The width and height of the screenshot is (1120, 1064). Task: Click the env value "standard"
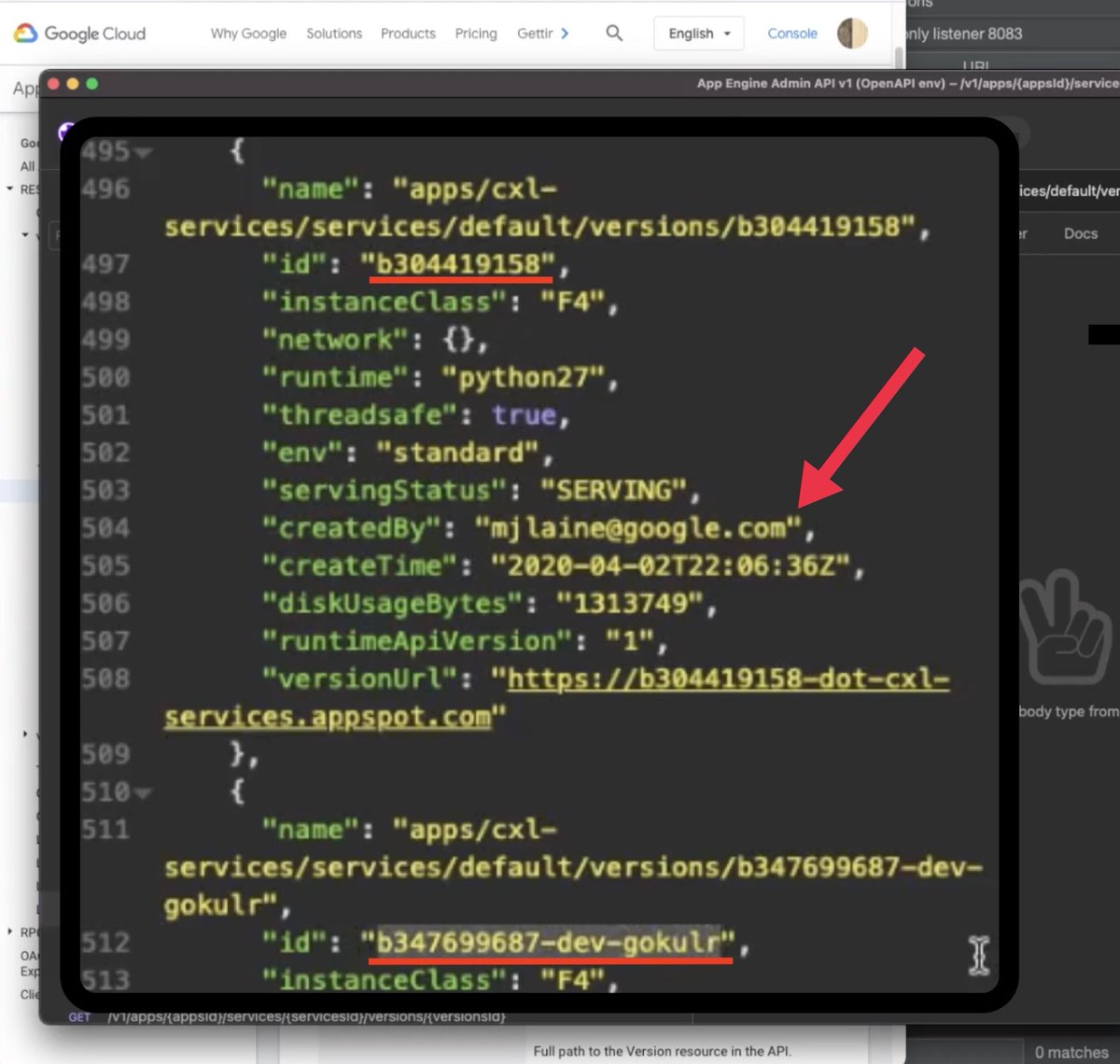(458, 454)
